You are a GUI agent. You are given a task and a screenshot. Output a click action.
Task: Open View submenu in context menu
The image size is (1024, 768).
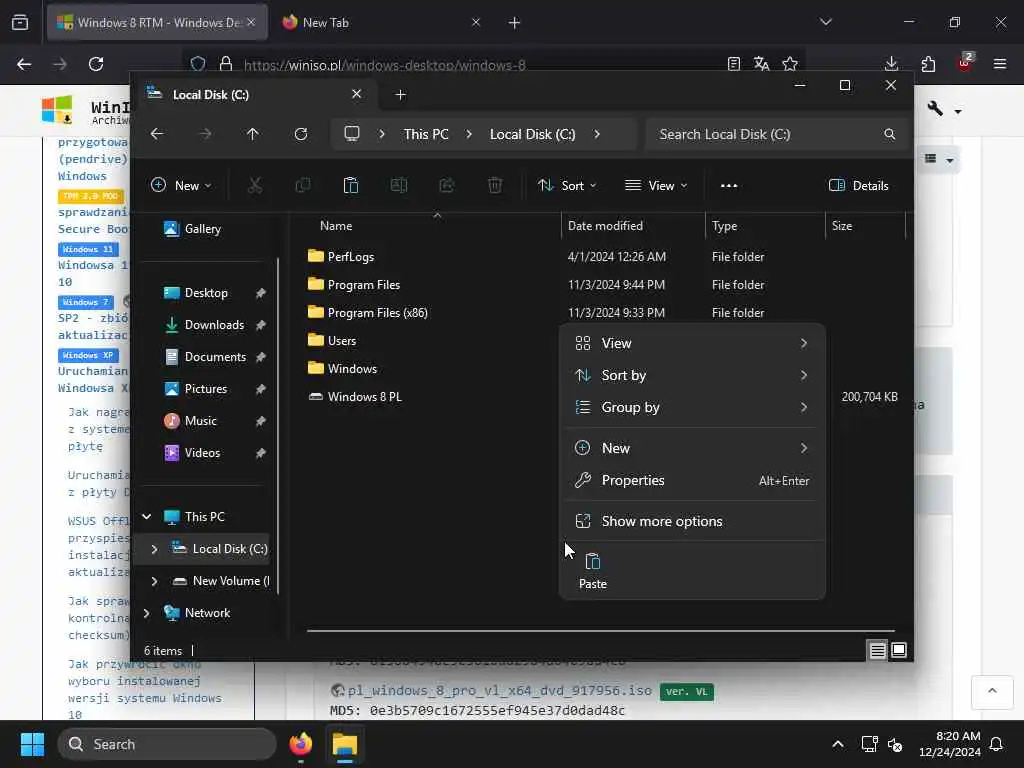pos(692,343)
